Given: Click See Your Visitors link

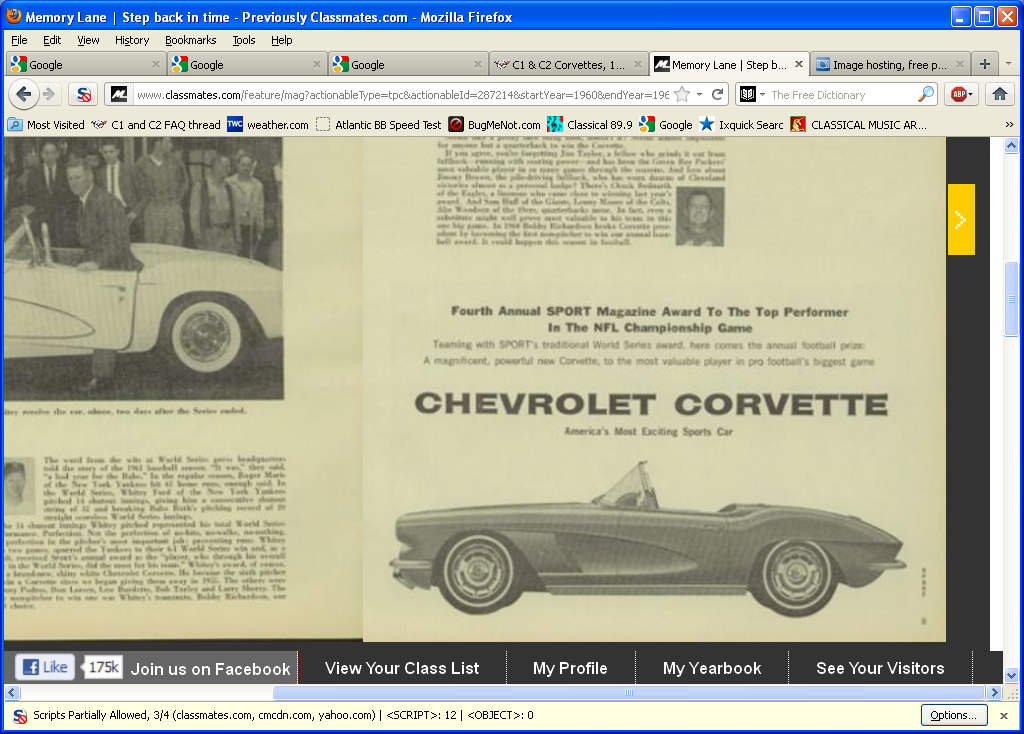Looking at the screenshot, I should pos(880,668).
